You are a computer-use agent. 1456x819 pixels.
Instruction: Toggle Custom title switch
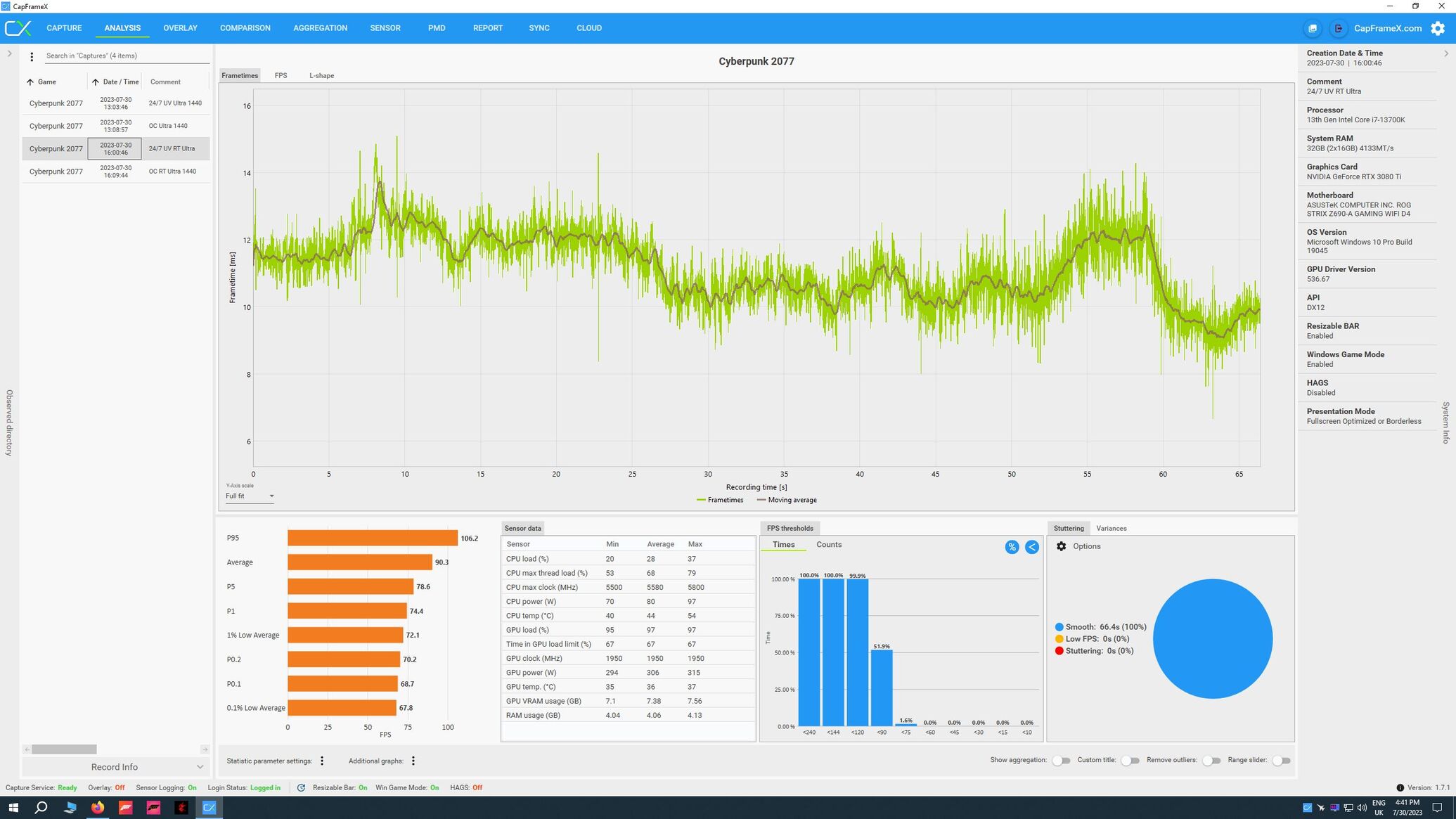click(1130, 761)
